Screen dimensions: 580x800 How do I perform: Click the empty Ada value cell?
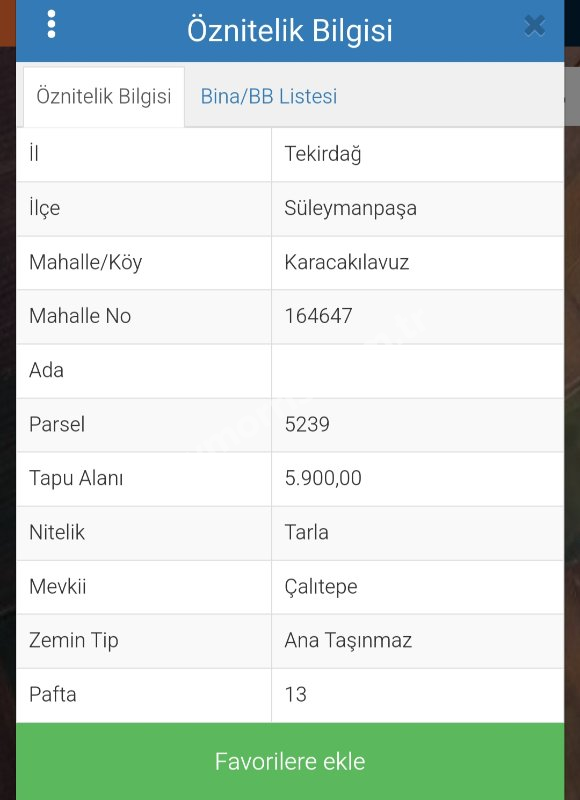418,371
